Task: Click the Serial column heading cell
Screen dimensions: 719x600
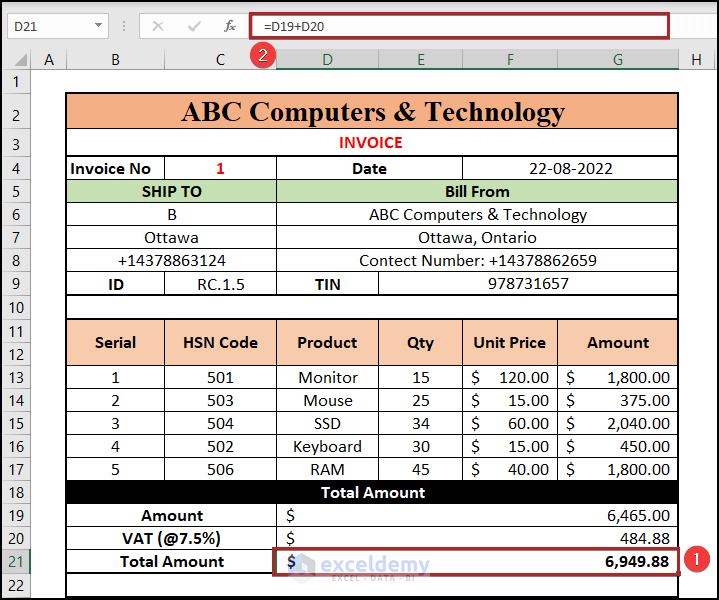Action: click(x=116, y=343)
